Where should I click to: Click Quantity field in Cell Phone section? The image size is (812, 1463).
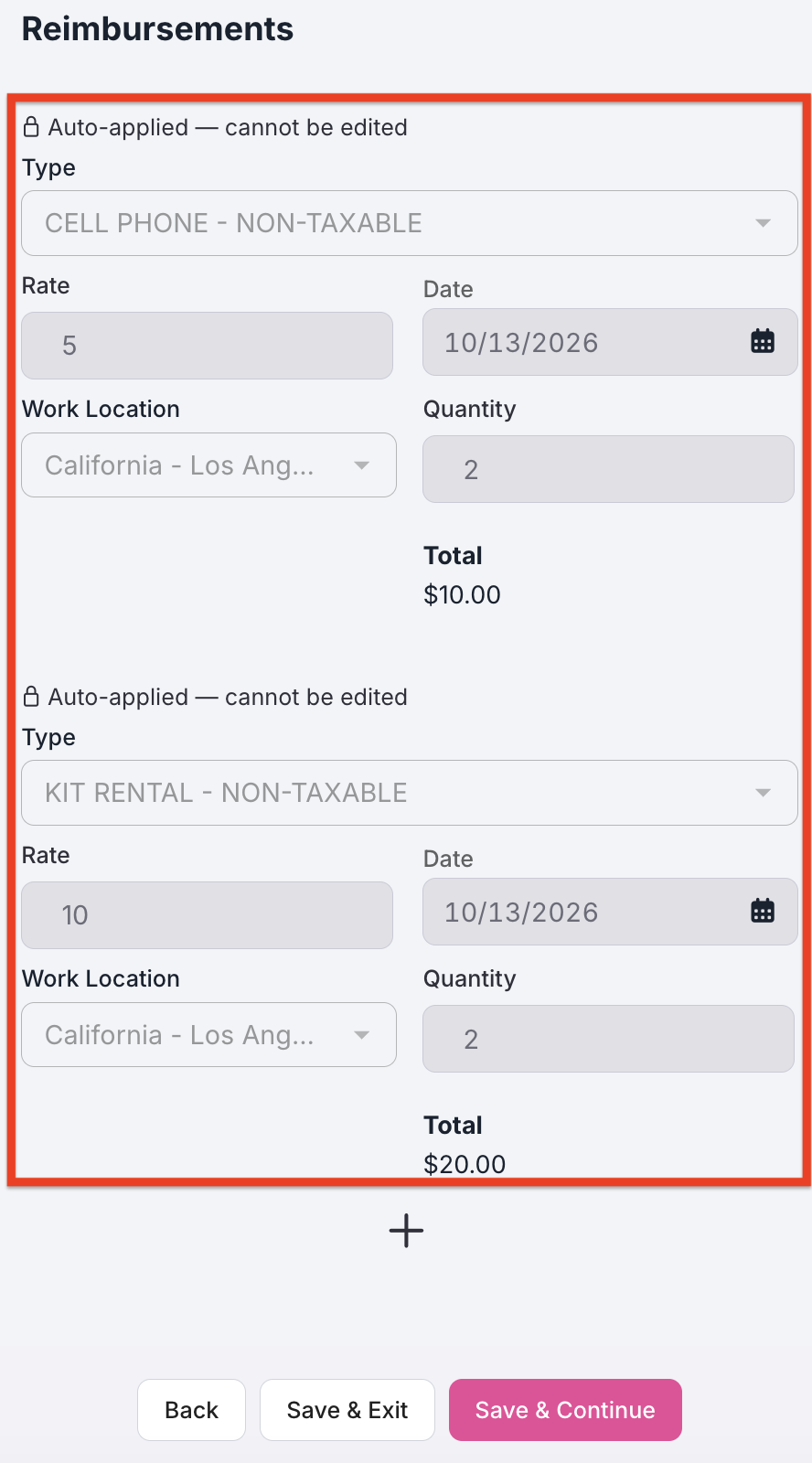(x=608, y=469)
